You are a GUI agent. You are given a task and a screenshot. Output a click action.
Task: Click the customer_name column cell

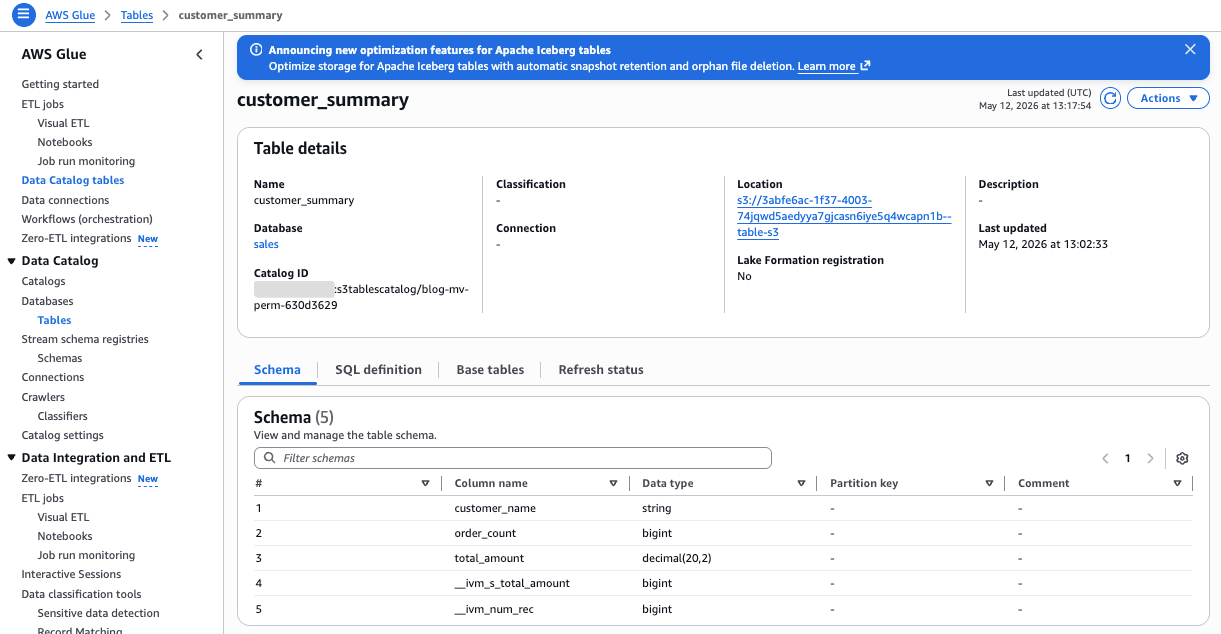[x=495, y=508]
